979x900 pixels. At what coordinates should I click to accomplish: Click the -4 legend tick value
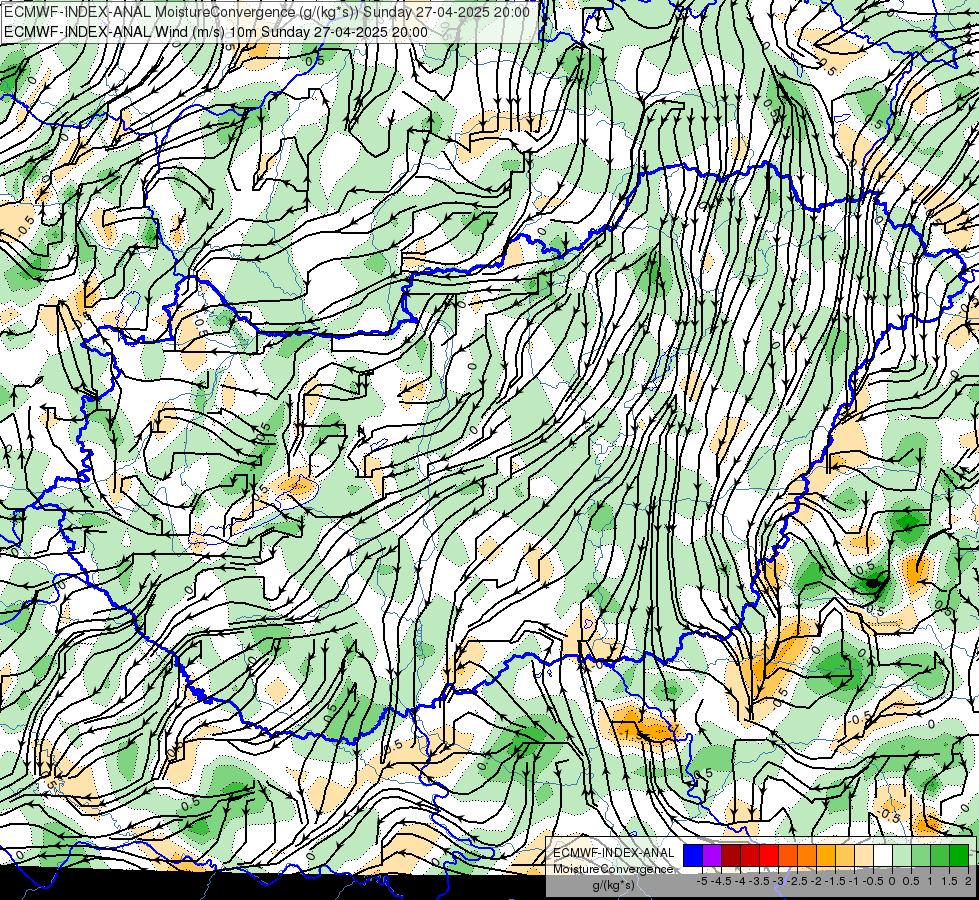tap(740, 881)
